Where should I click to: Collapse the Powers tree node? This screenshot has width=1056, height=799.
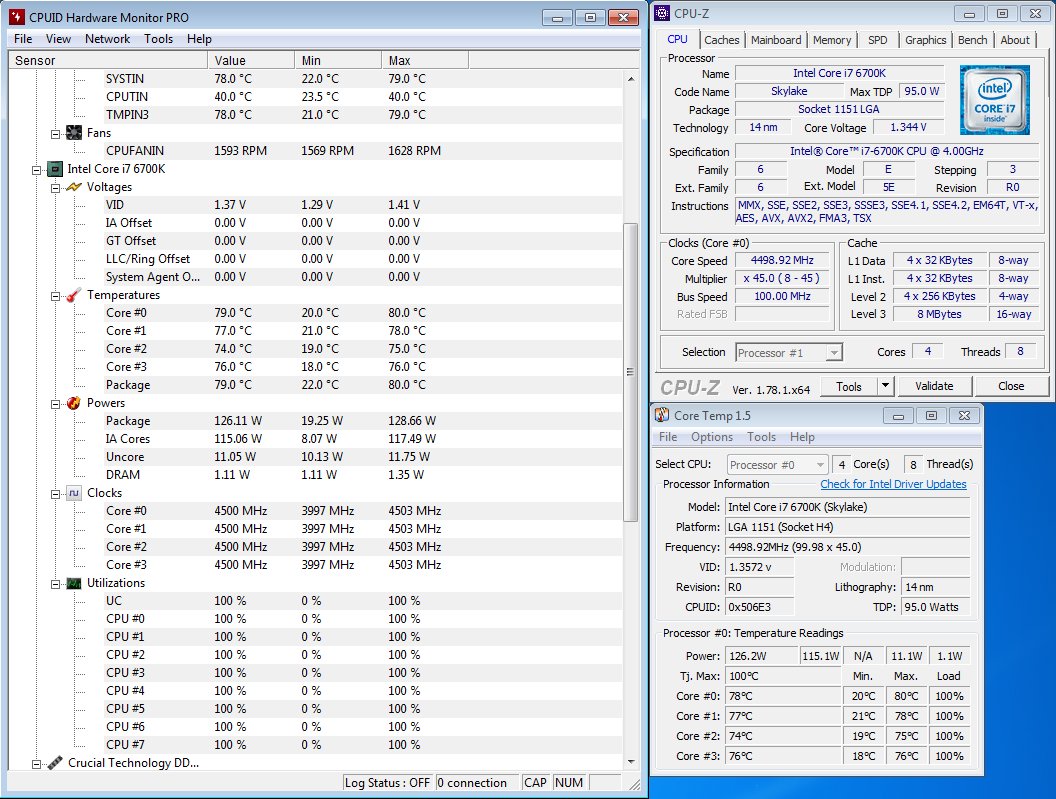56,404
